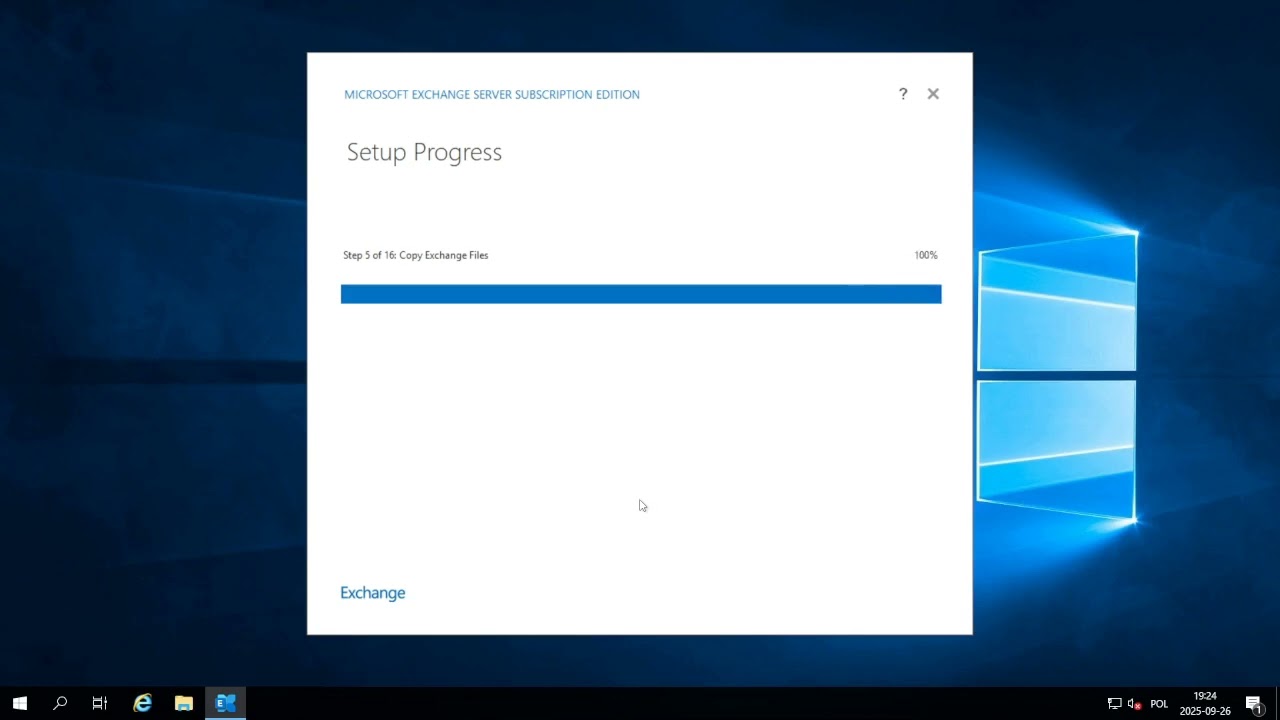Viewport: 1280px width, 720px height.
Task: Open the clock showing 19:24
Action: [x=1205, y=704]
